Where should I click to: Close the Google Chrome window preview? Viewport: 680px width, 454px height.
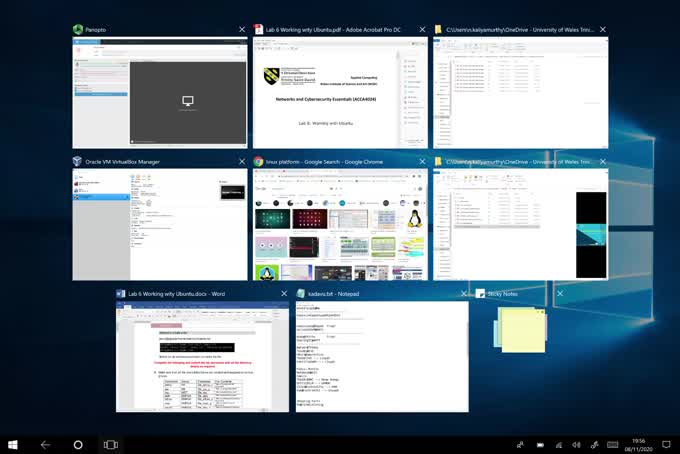coord(422,161)
